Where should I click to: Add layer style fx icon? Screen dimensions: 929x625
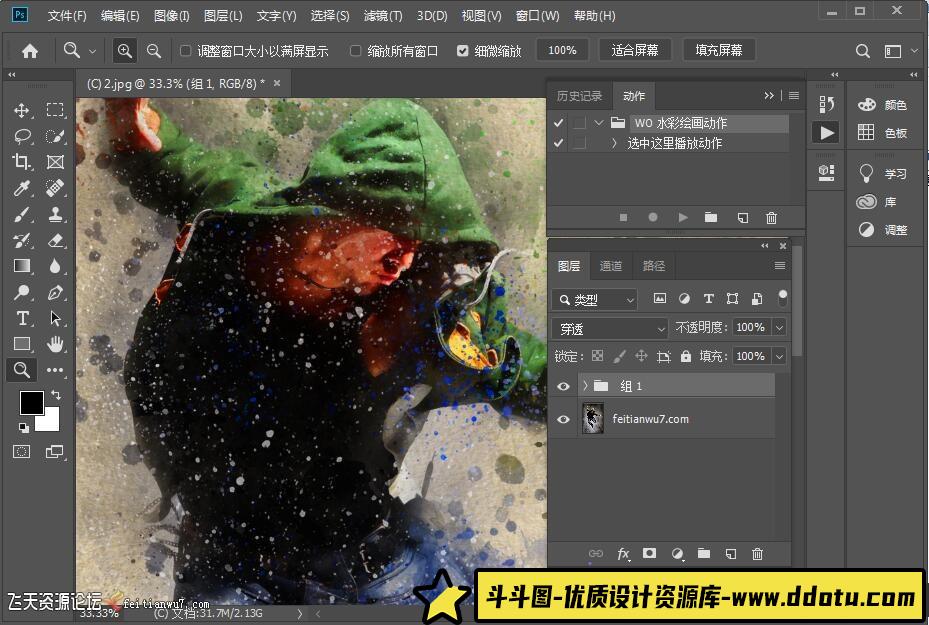pos(623,554)
